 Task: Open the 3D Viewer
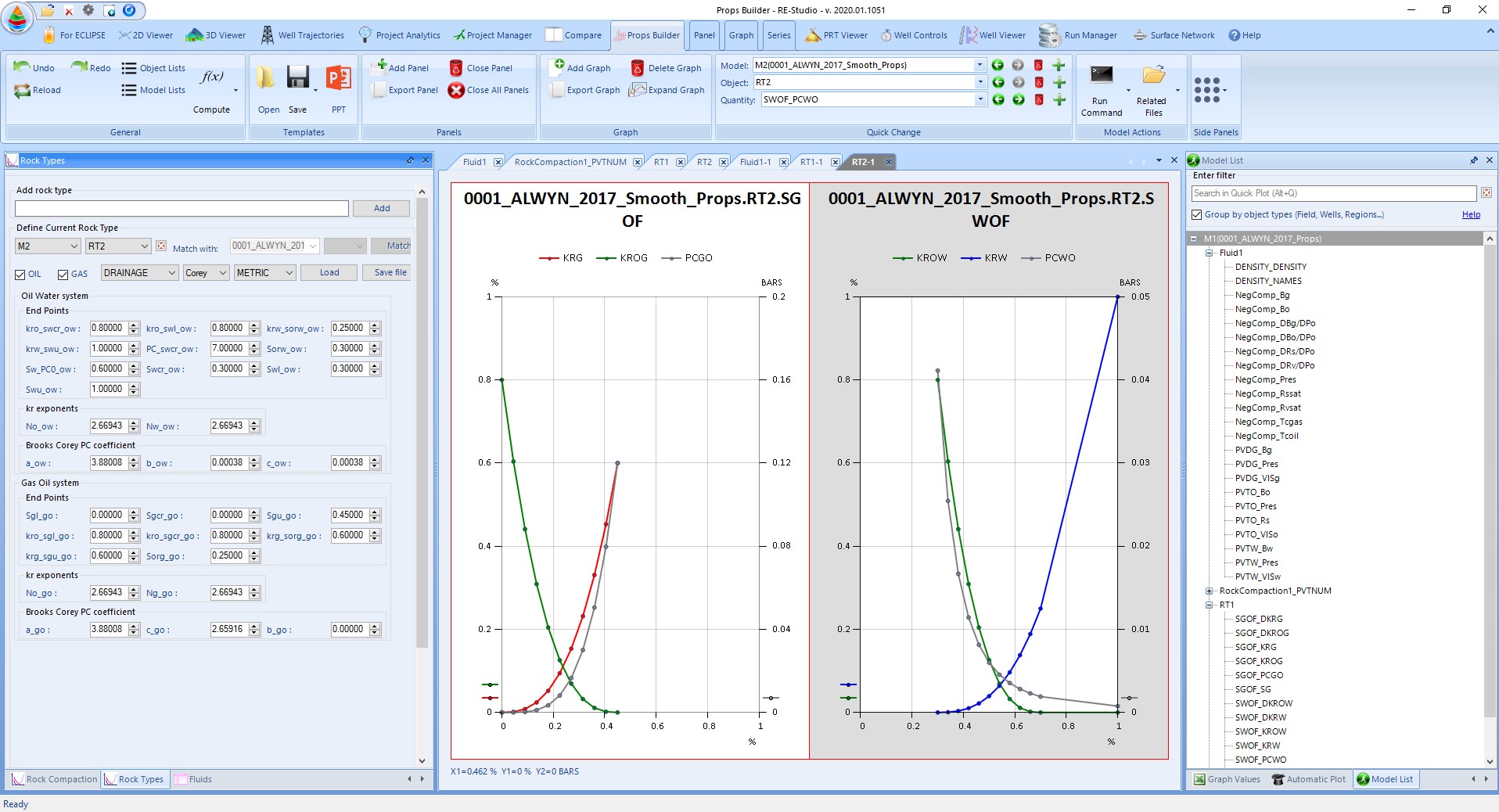pyautogui.click(x=216, y=35)
